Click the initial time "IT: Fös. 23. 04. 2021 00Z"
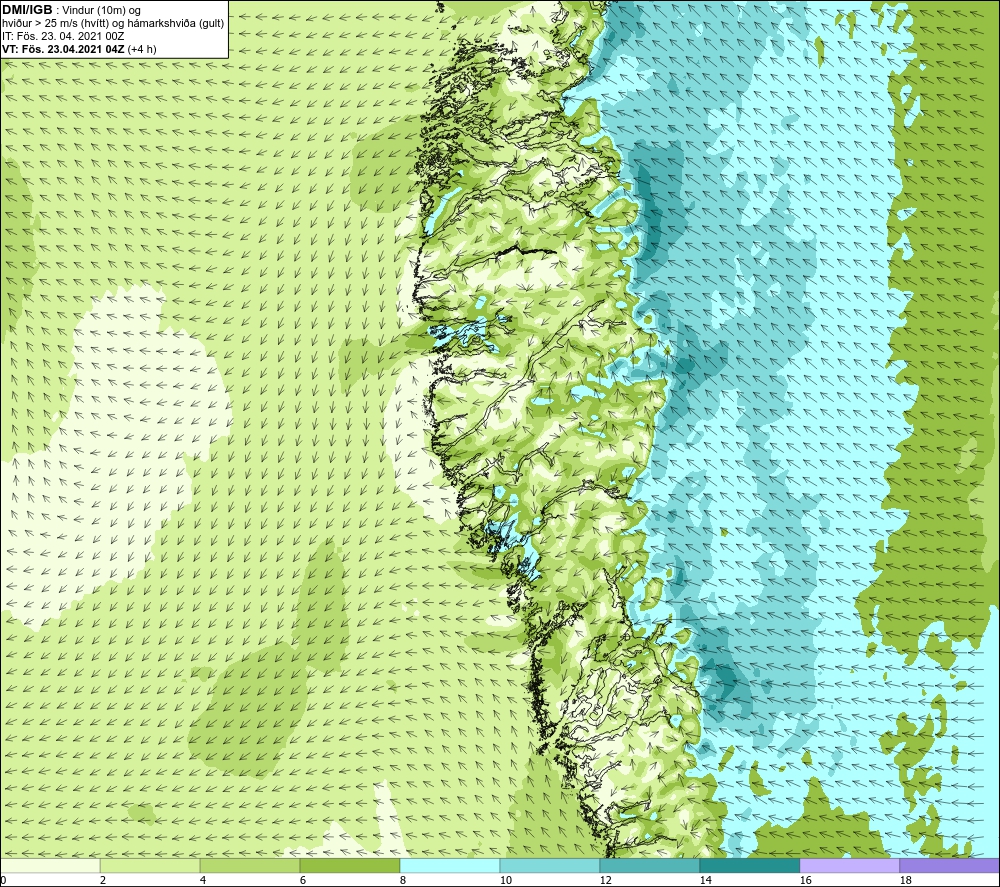1000x887 pixels. (63, 36)
